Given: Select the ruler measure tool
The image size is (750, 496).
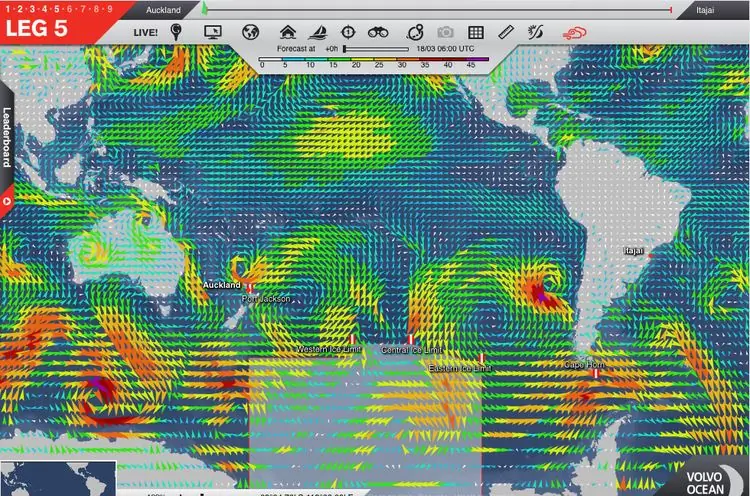Looking at the screenshot, I should click(x=506, y=32).
